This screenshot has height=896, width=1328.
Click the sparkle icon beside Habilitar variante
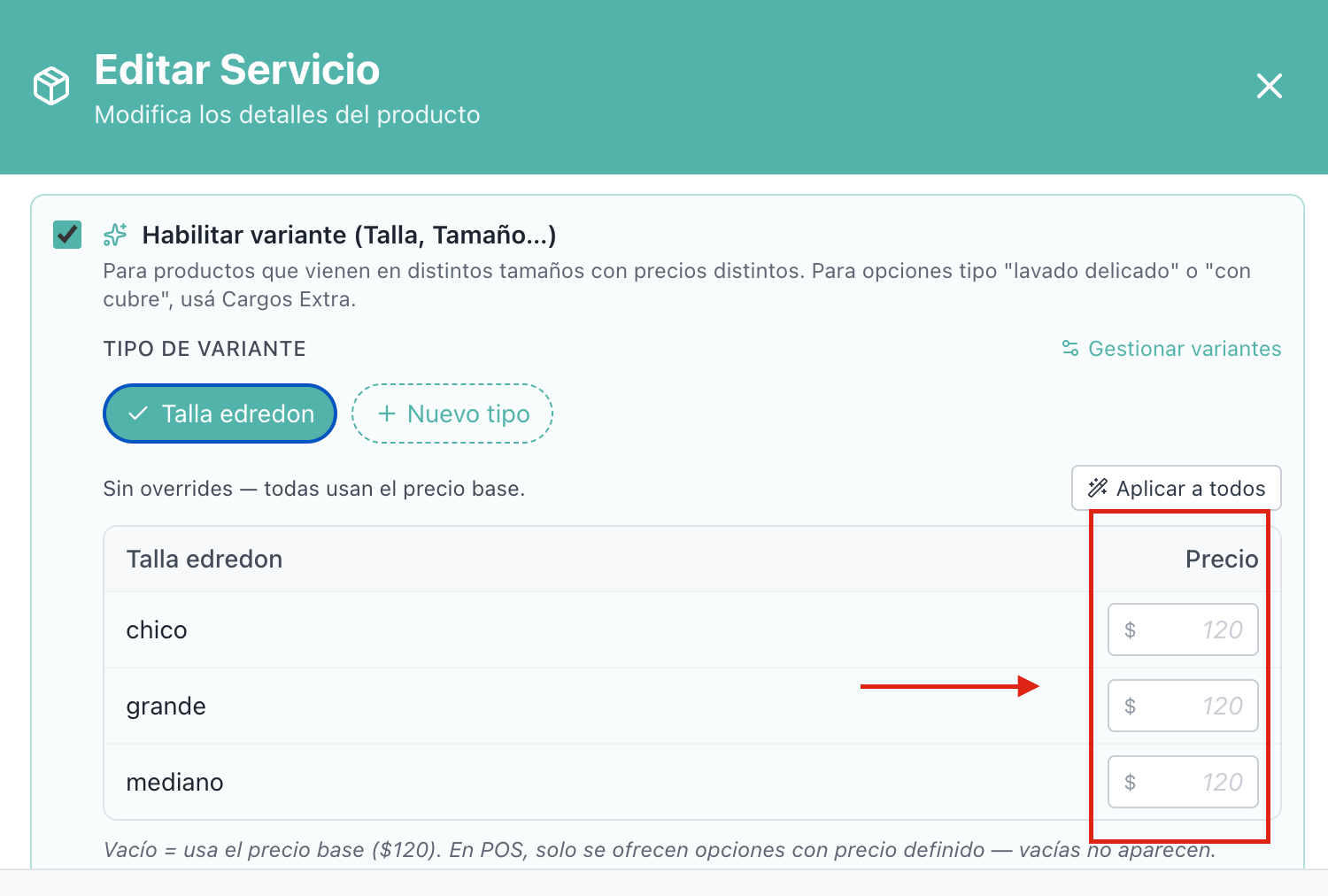coord(116,235)
